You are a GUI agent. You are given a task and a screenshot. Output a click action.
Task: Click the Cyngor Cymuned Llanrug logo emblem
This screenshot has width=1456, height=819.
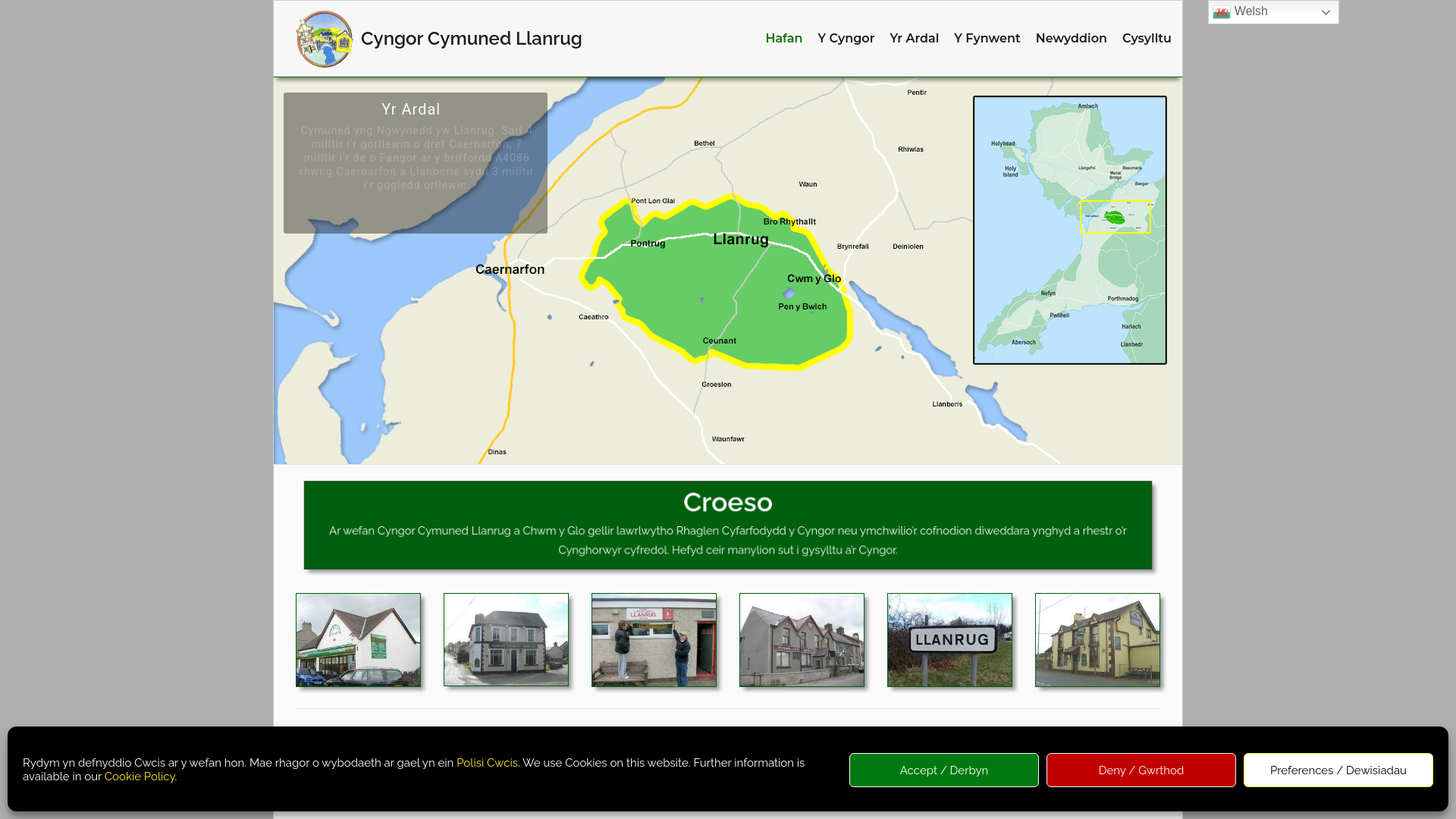(325, 39)
